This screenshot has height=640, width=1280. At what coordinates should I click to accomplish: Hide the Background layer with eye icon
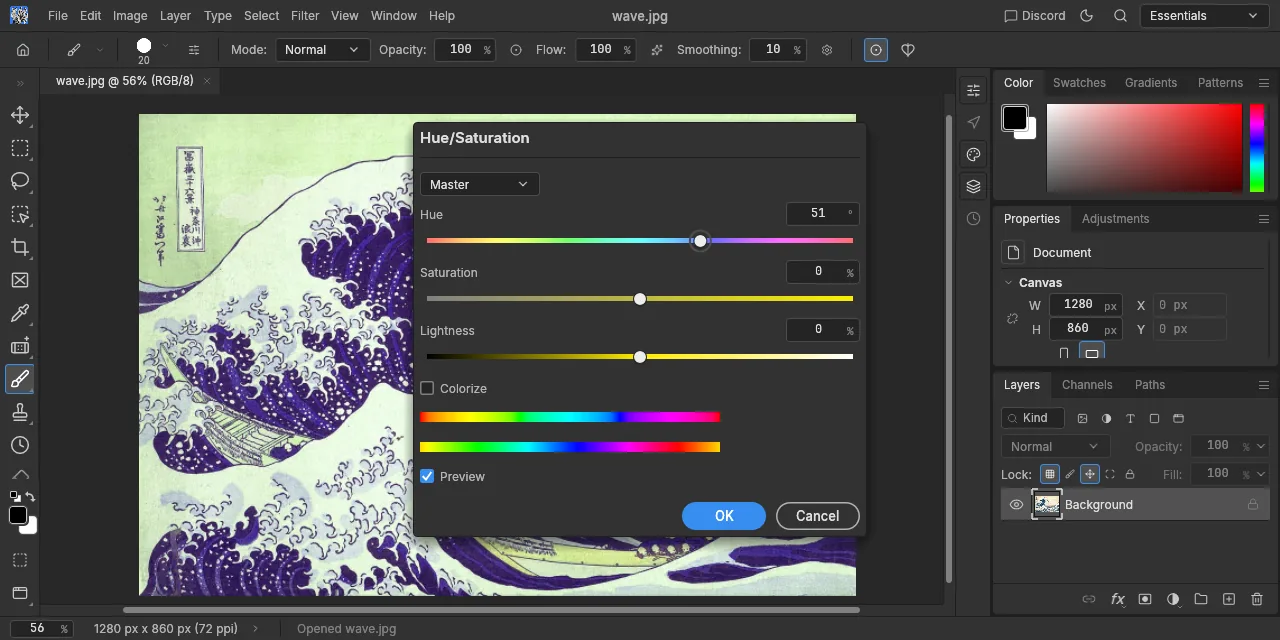coord(1016,505)
